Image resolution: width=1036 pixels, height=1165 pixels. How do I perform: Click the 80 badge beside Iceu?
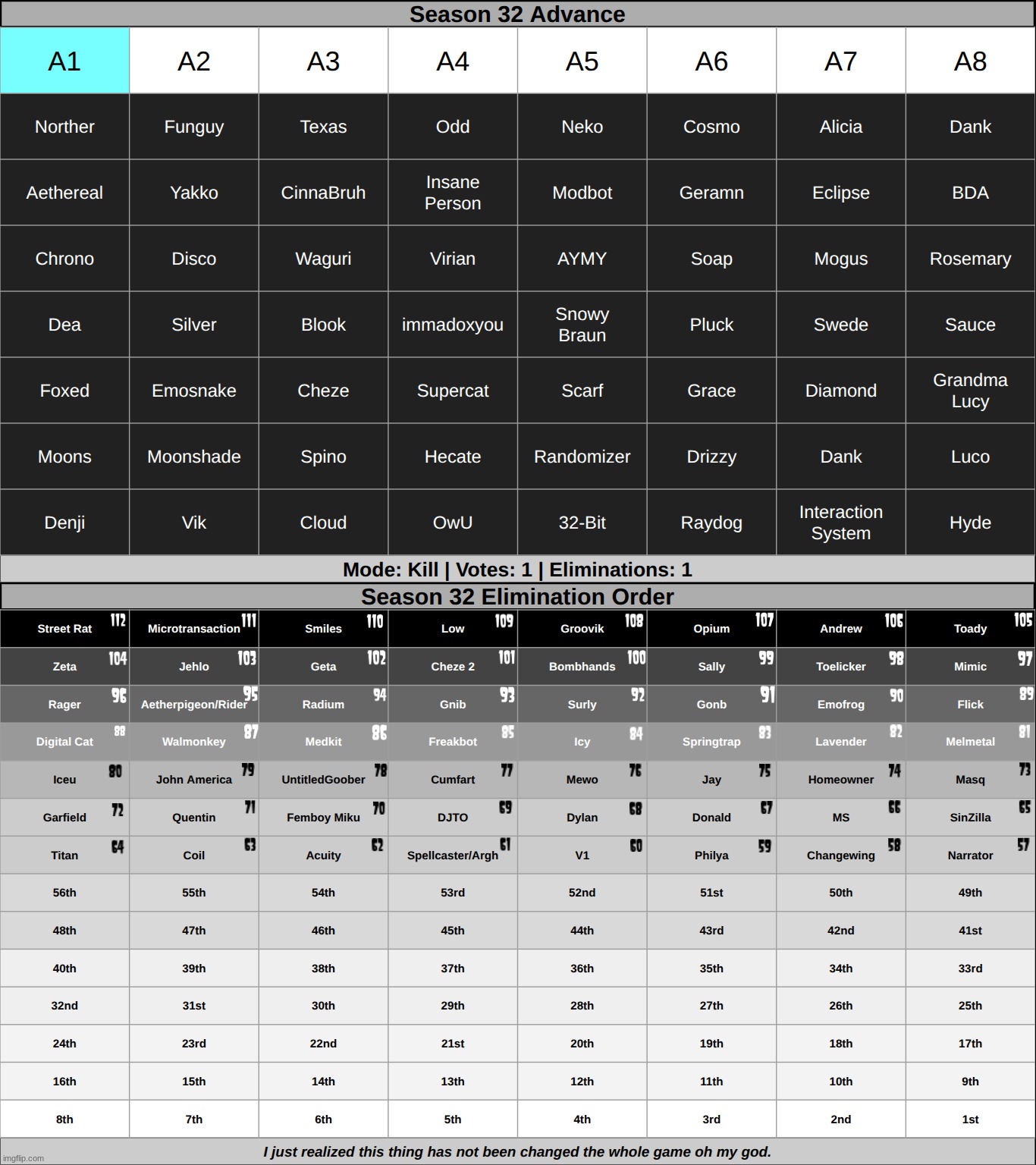click(115, 771)
